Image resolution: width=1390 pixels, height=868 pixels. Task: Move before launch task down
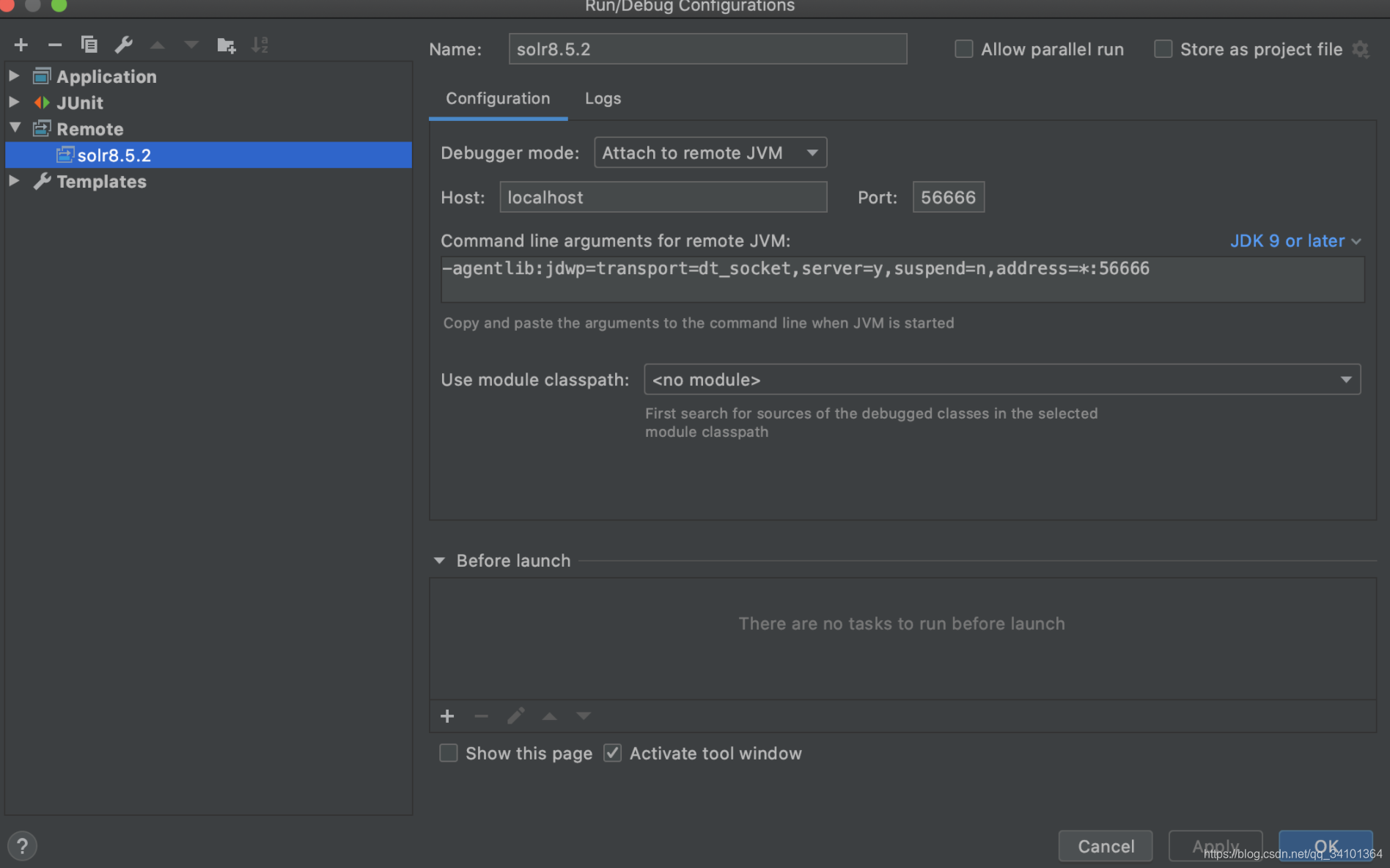click(584, 716)
